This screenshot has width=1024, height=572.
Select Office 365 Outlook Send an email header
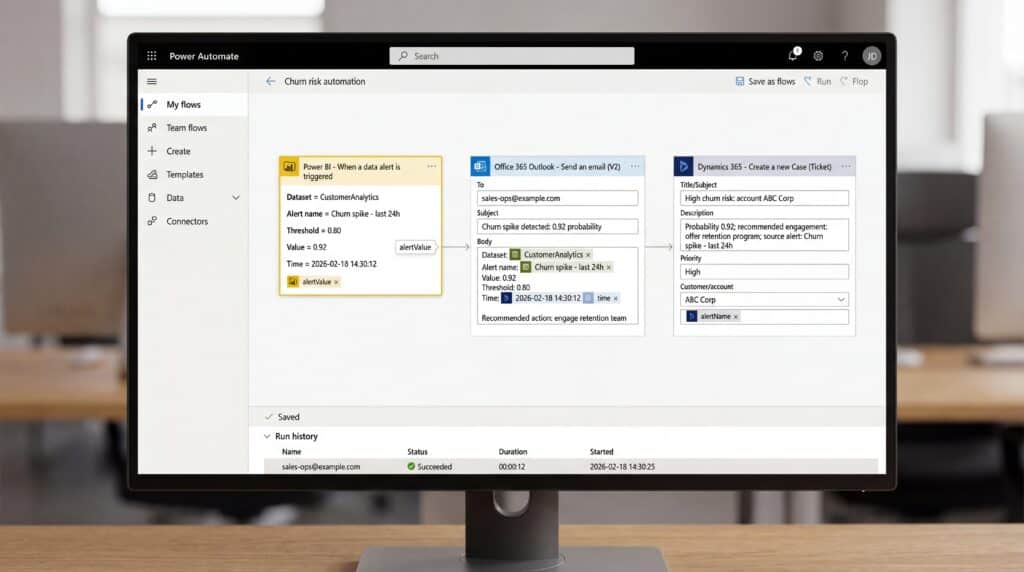pos(557,167)
